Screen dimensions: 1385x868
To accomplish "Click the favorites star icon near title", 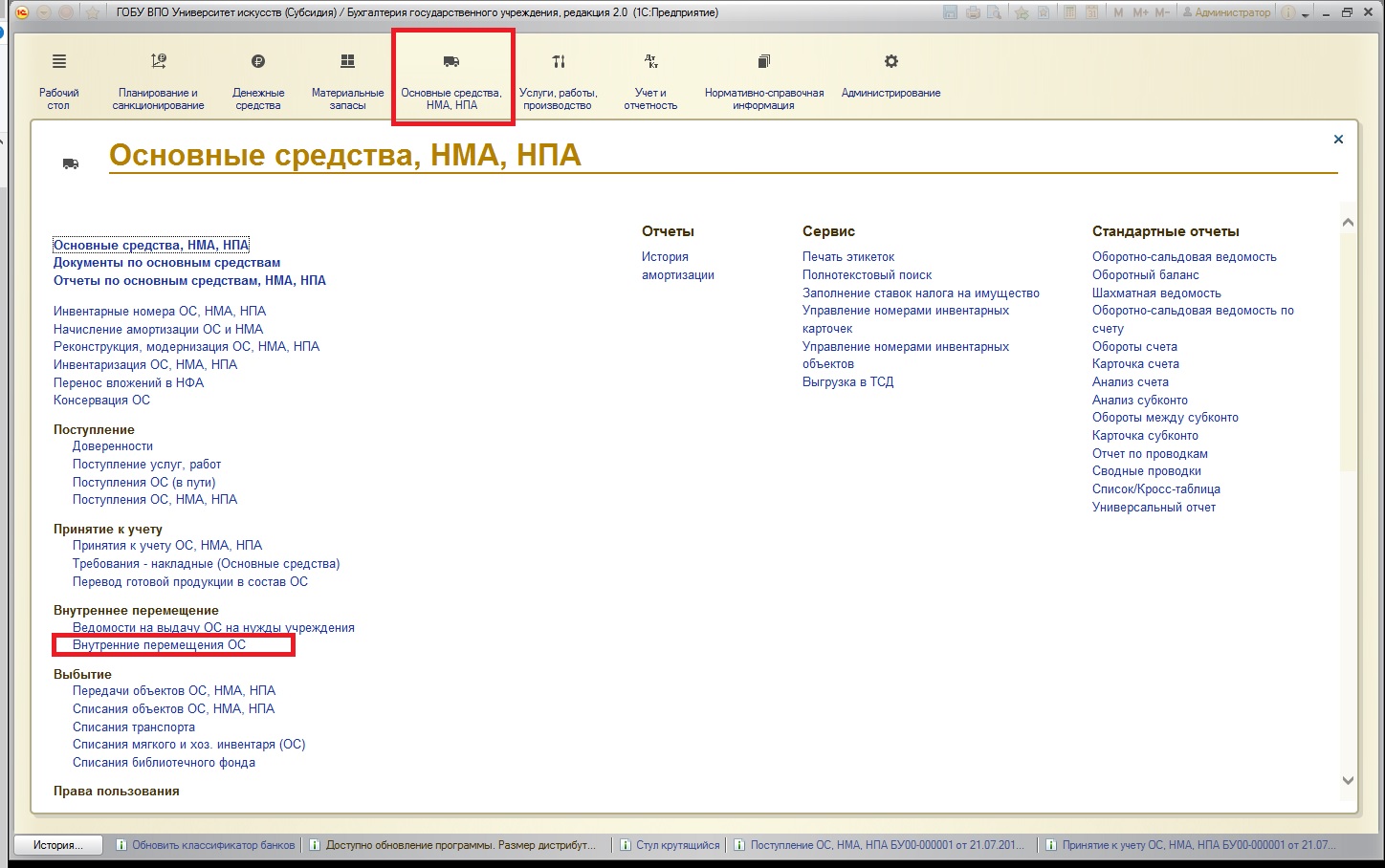I will (x=93, y=12).
